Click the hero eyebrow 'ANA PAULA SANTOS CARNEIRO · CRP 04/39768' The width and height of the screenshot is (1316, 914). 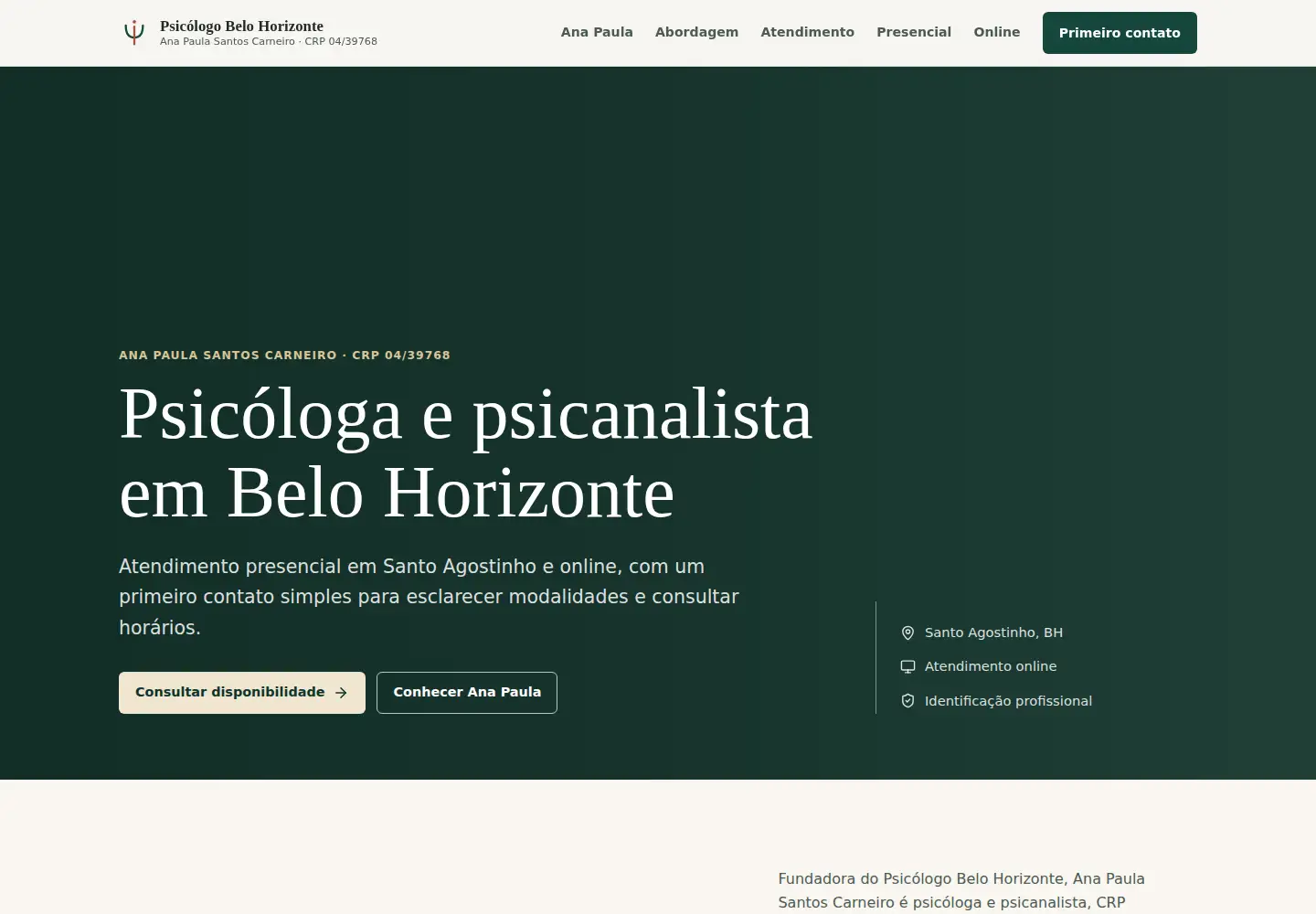tap(284, 356)
